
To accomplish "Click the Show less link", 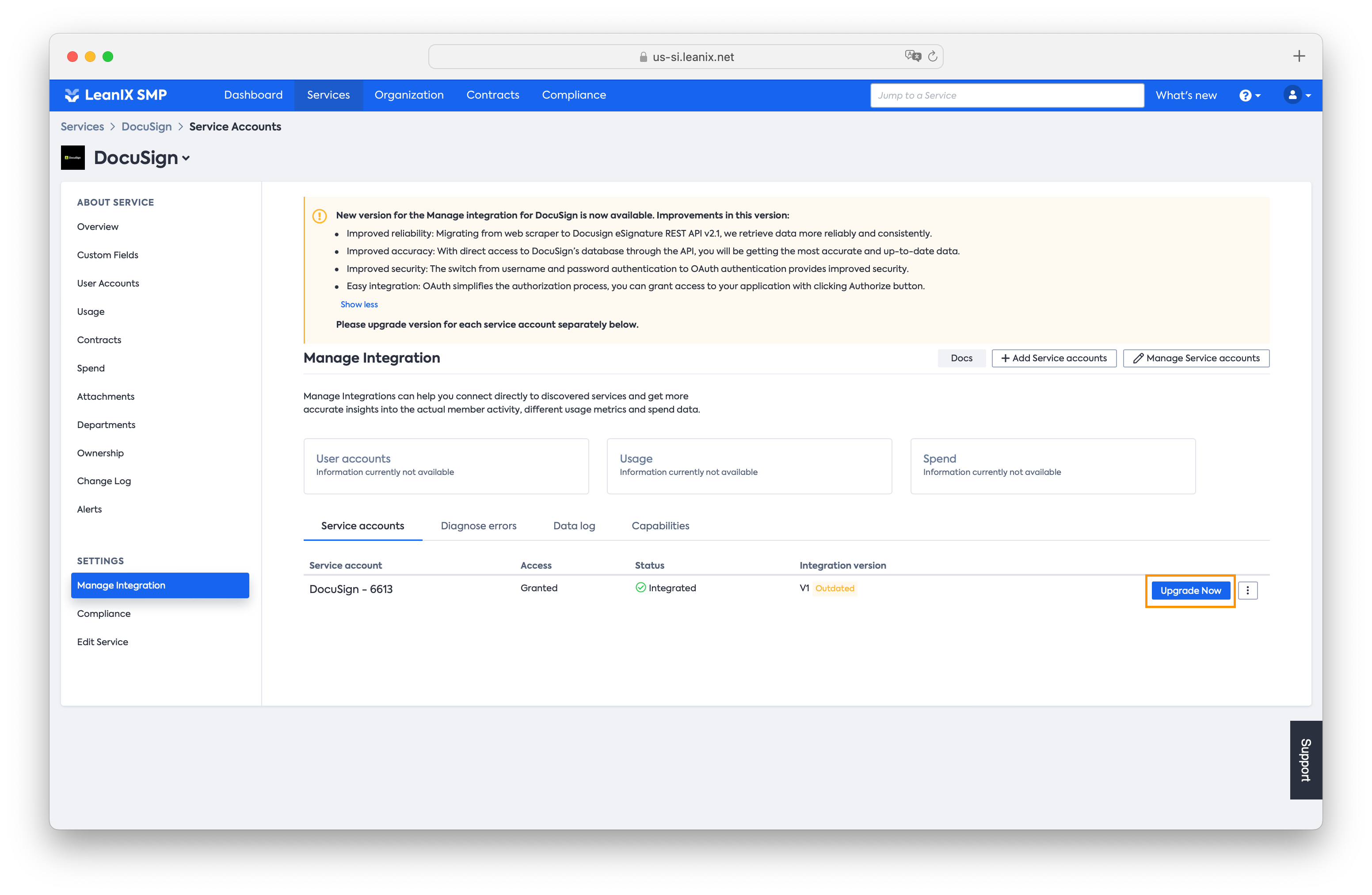I will point(359,305).
